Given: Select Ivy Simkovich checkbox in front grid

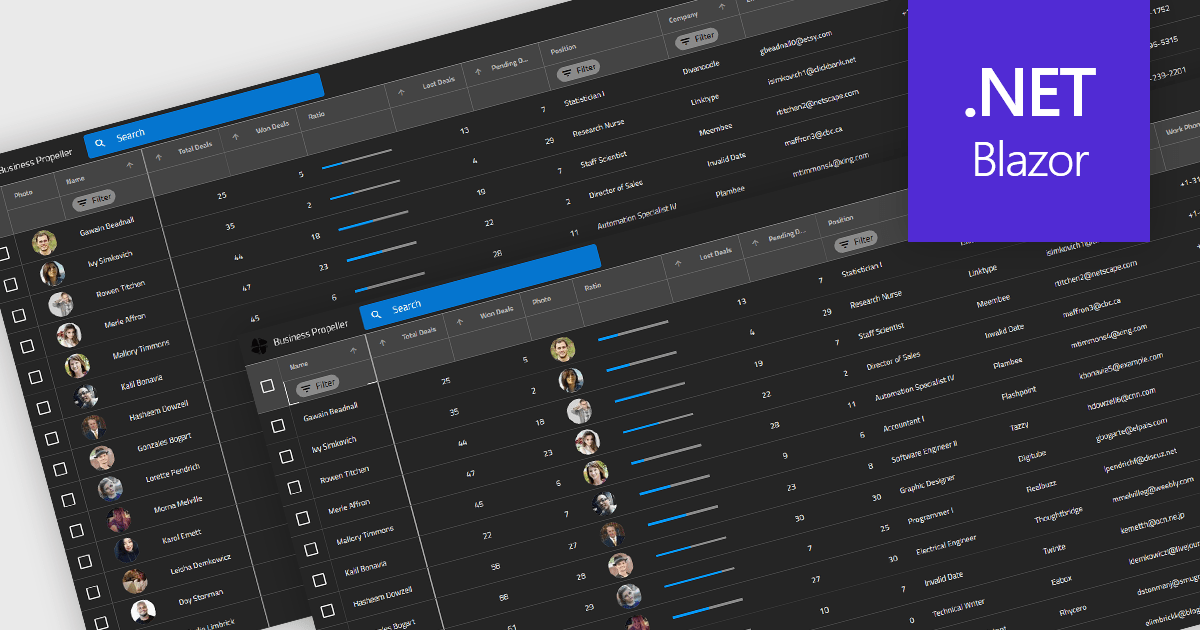Looking at the screenshot, I should point(286,456).
